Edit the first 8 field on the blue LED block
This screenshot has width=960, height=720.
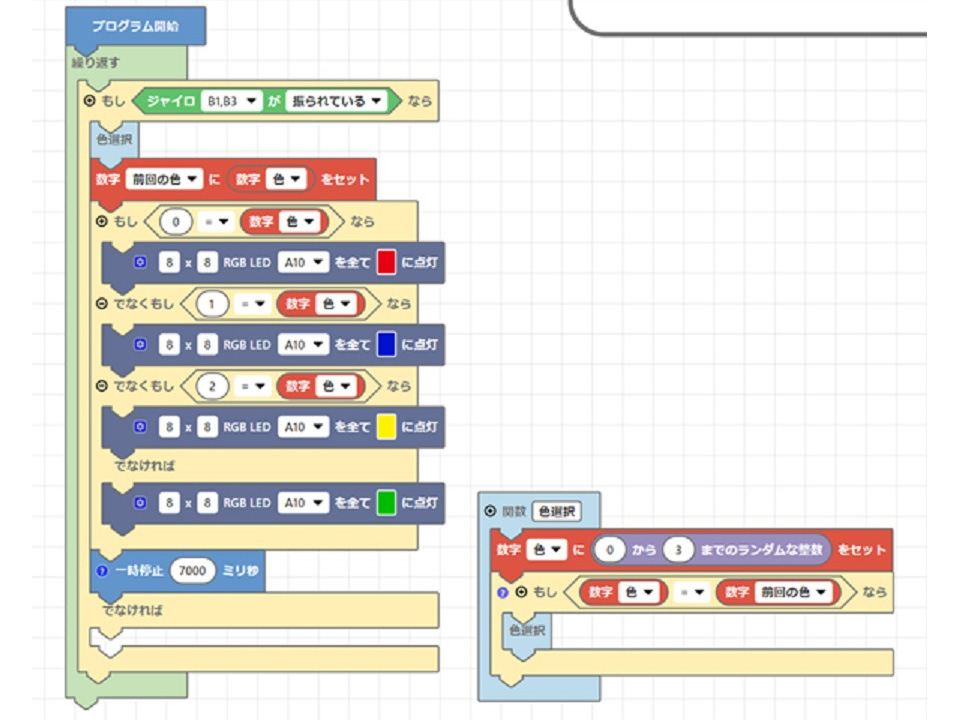(x=170, y=345)
